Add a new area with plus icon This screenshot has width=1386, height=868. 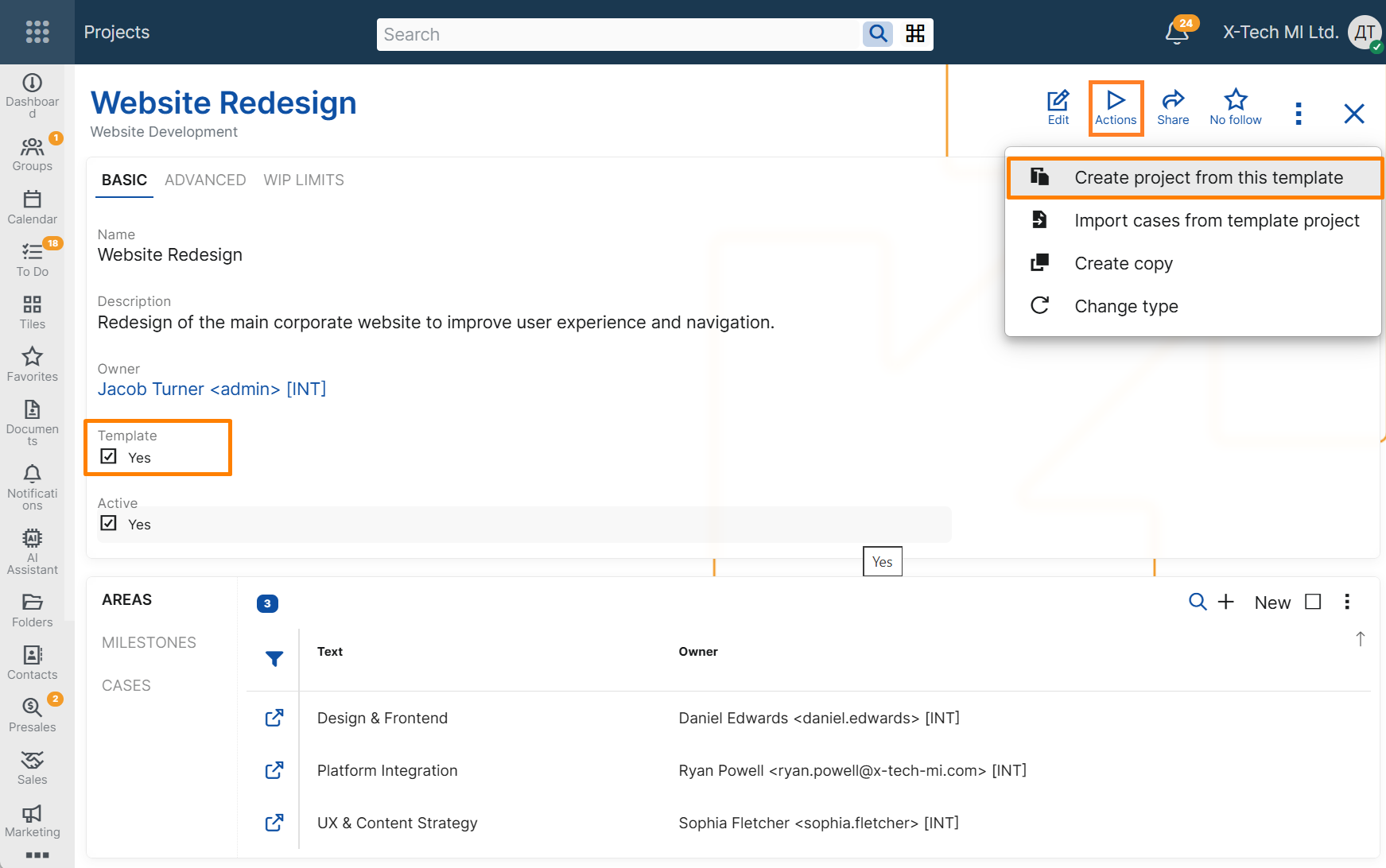tap(1226, 602)
